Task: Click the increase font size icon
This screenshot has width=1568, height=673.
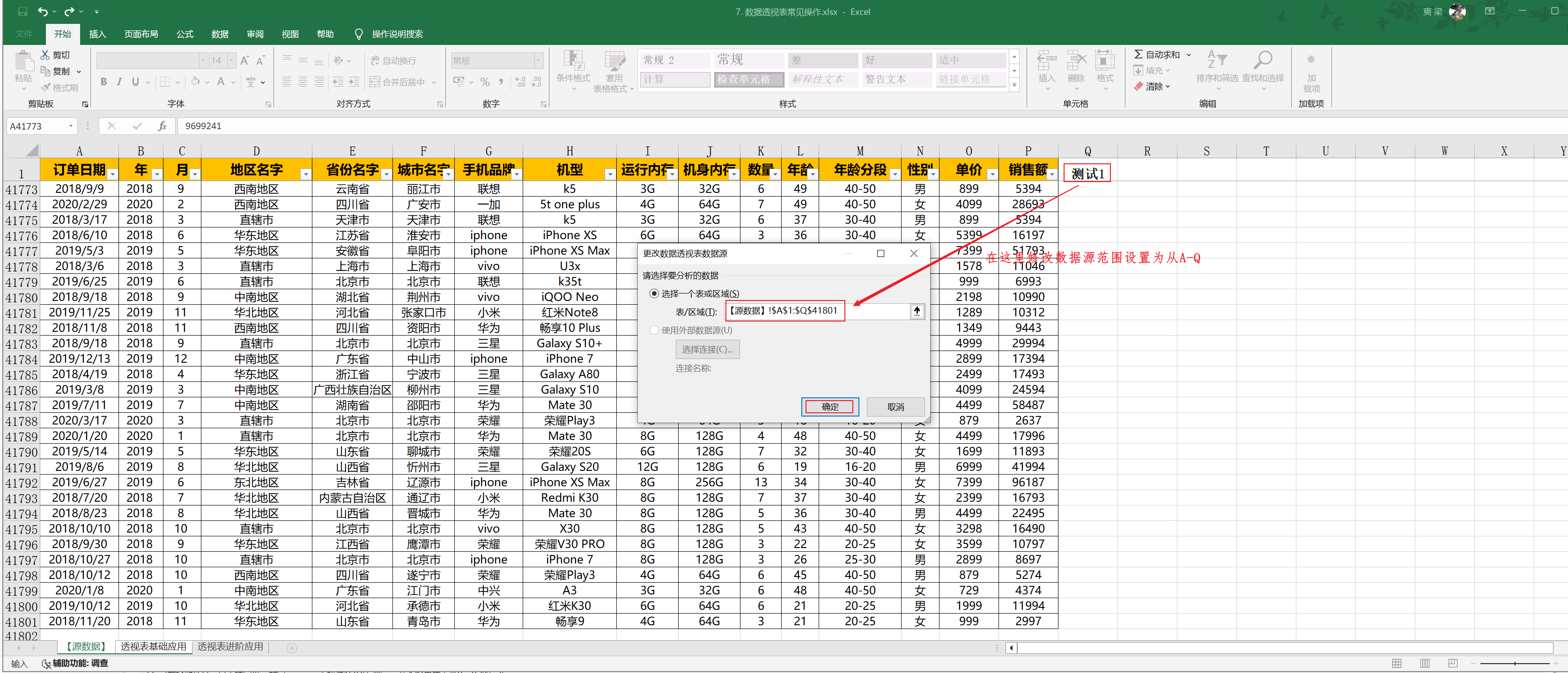Action: pyautogui.click(x=244, y=60)
